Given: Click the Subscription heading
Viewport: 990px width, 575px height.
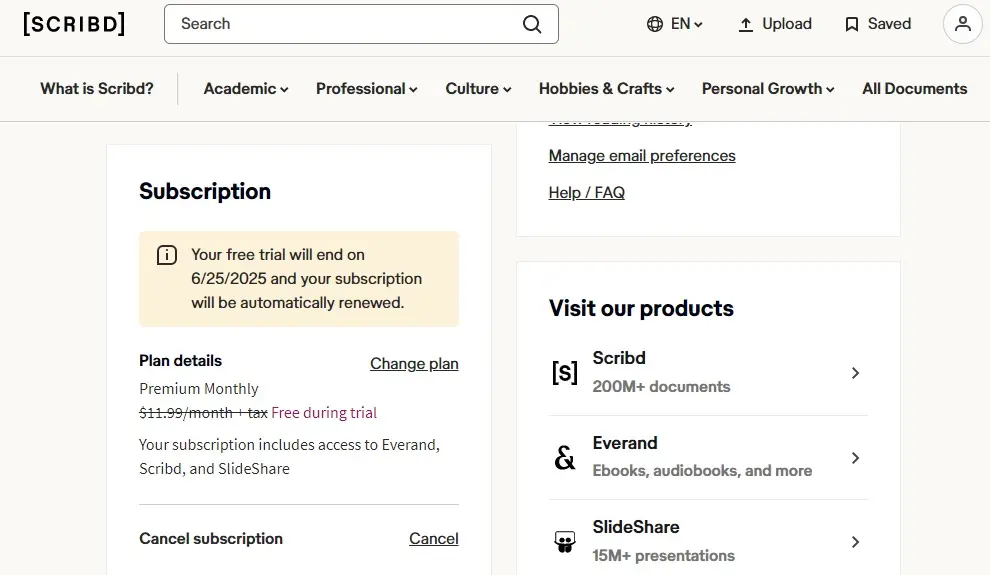Looking at the screenshot, I should pos(205,191).
